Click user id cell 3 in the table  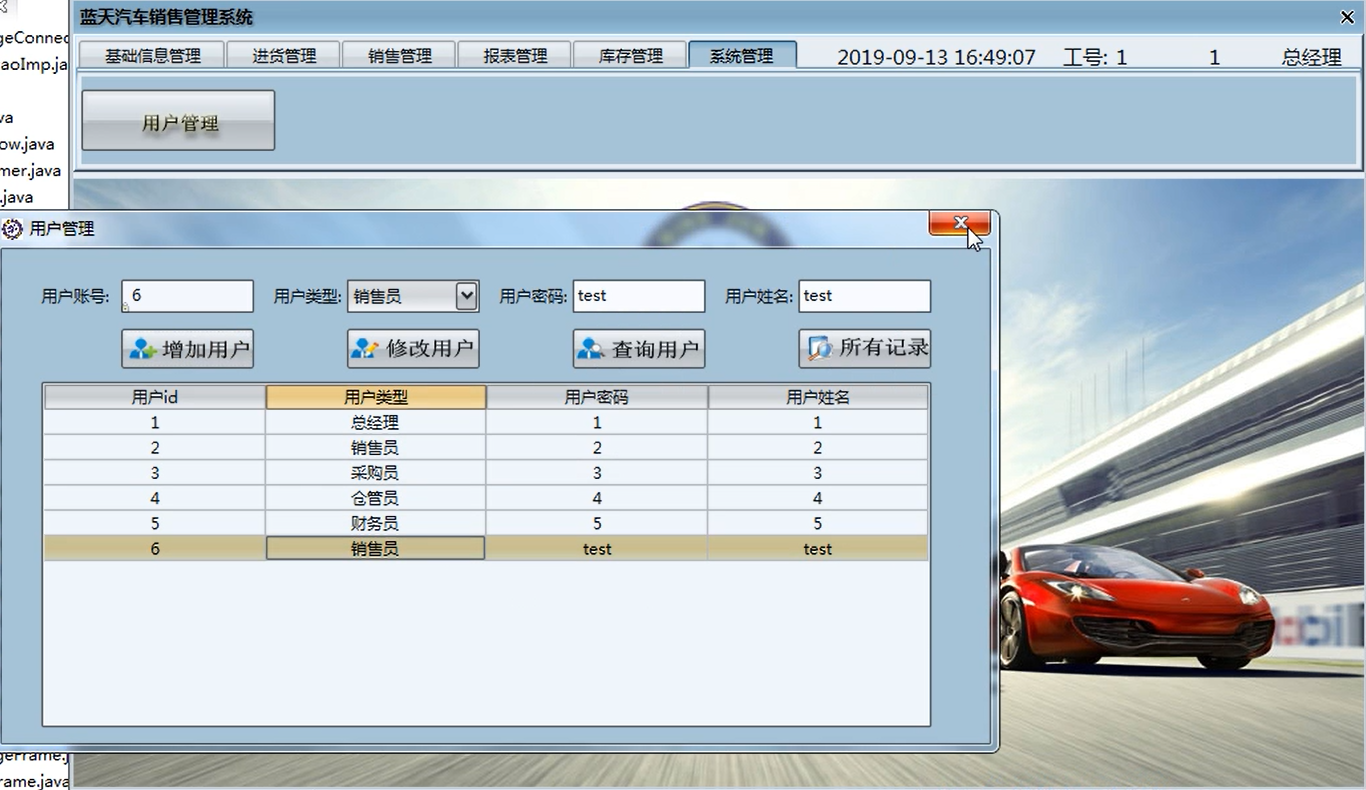tap(155, 473)
